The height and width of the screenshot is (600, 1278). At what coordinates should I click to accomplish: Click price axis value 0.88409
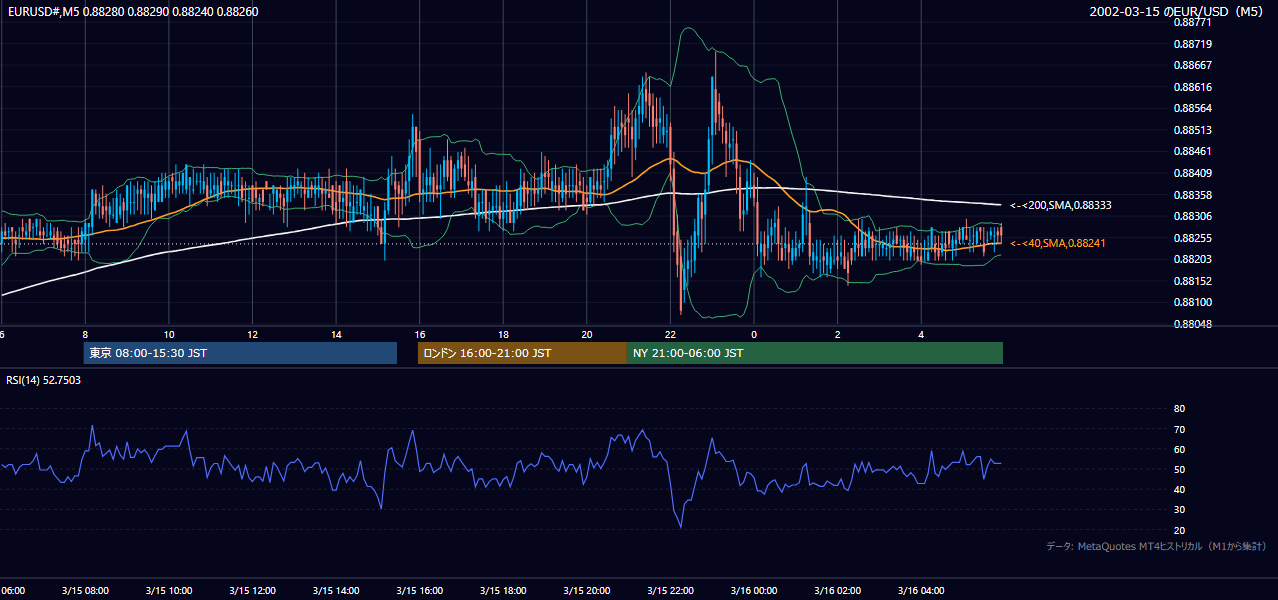(x=1192, y=173)
